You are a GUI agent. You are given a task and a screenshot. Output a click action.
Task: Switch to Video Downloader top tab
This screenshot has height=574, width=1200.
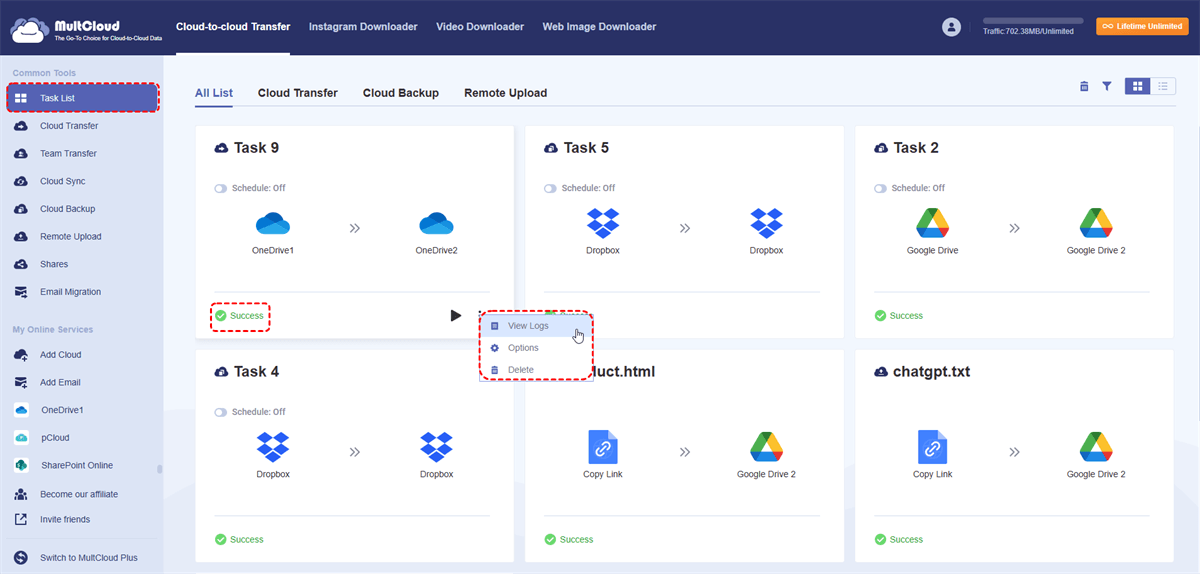[480, 27]
